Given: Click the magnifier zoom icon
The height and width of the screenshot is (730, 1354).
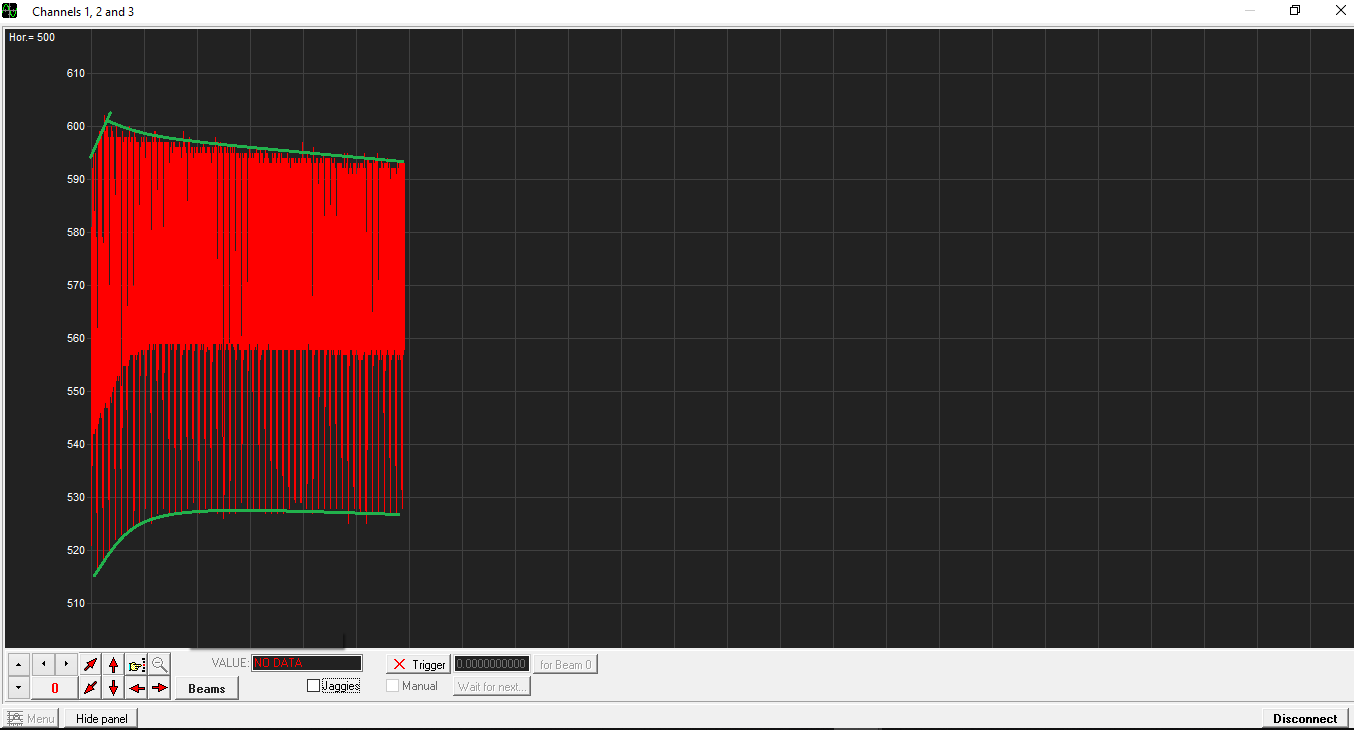Looking at the screenshot, I should [160, 664].
